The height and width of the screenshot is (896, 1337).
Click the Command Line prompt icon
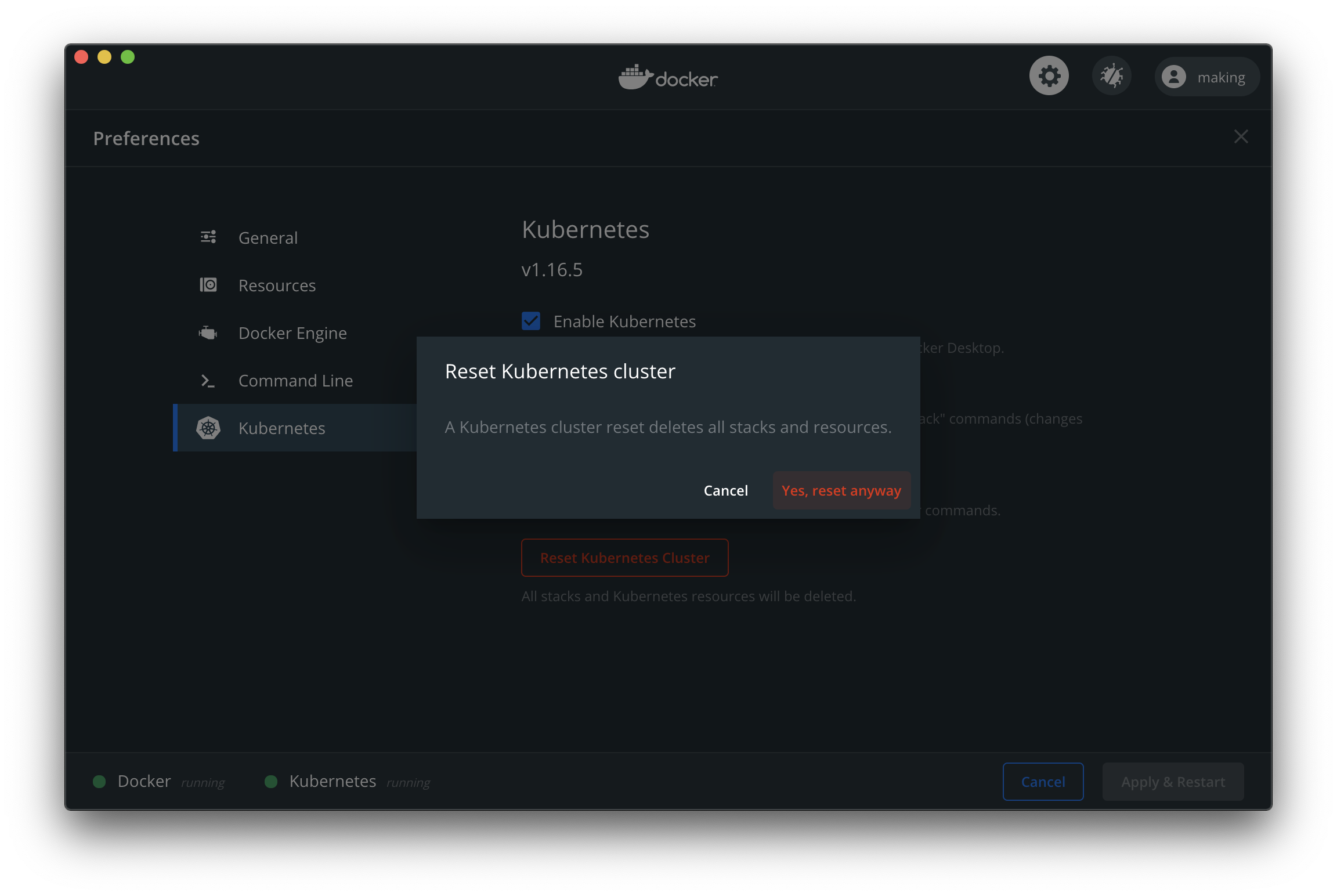pyautogui.click(x=208, y=381)
